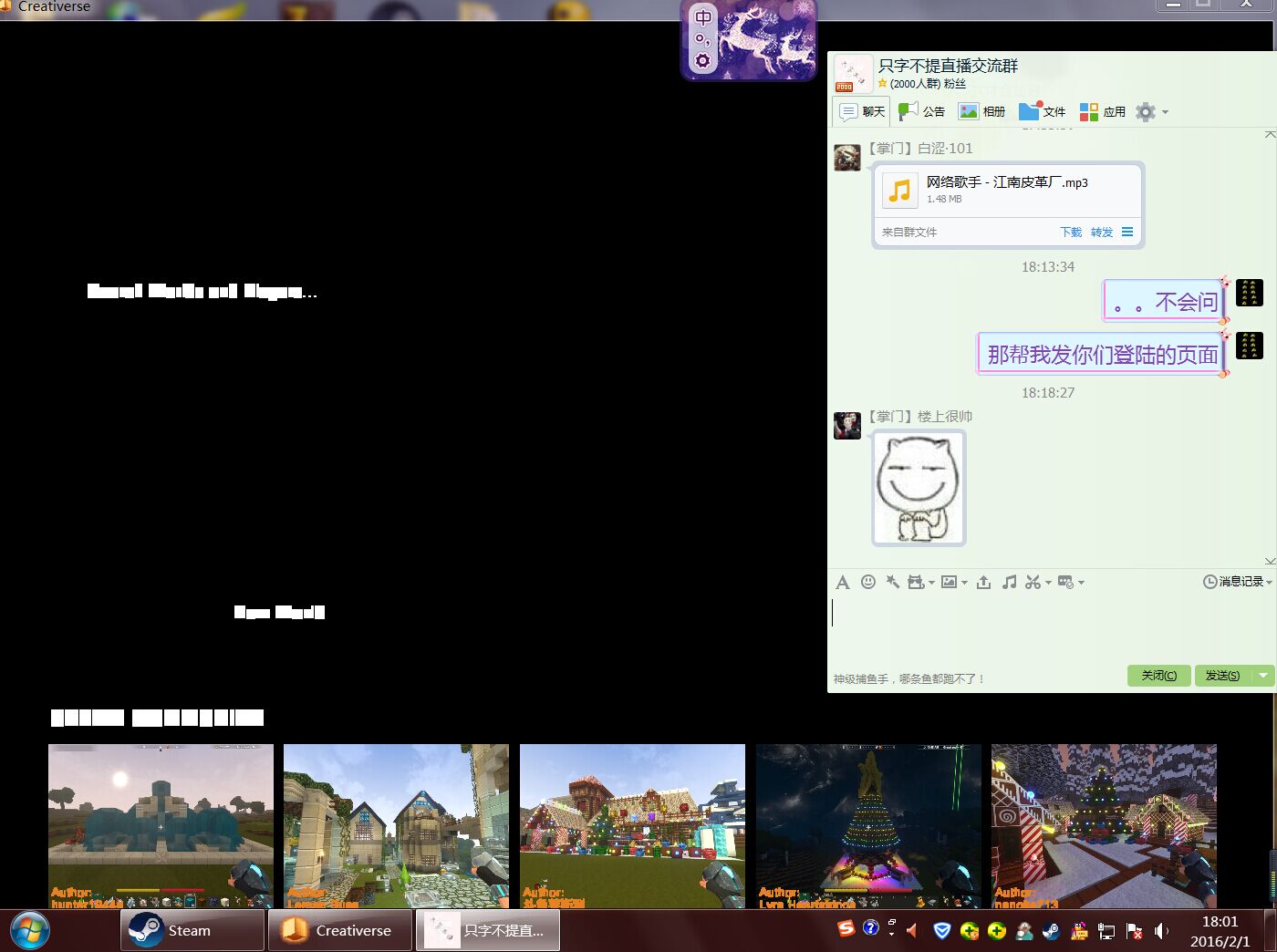This screenshot has width=1277, height=952.
Task: Click 下载 to download the mp3
Action: point(1071,232)
